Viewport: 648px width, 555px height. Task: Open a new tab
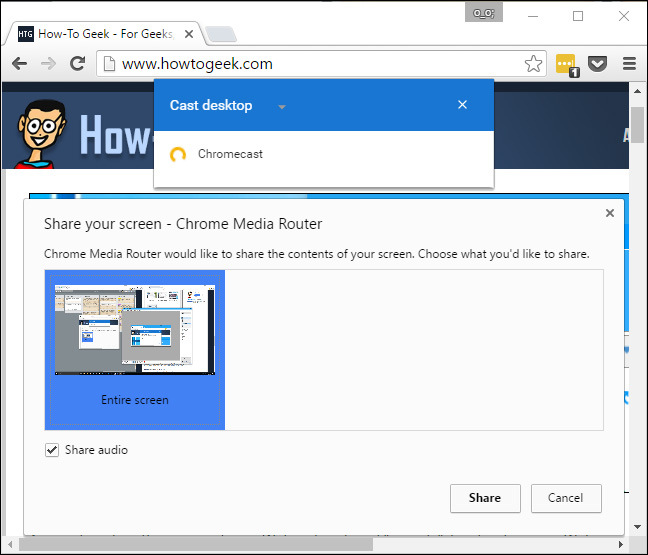(x=221, y=35)
